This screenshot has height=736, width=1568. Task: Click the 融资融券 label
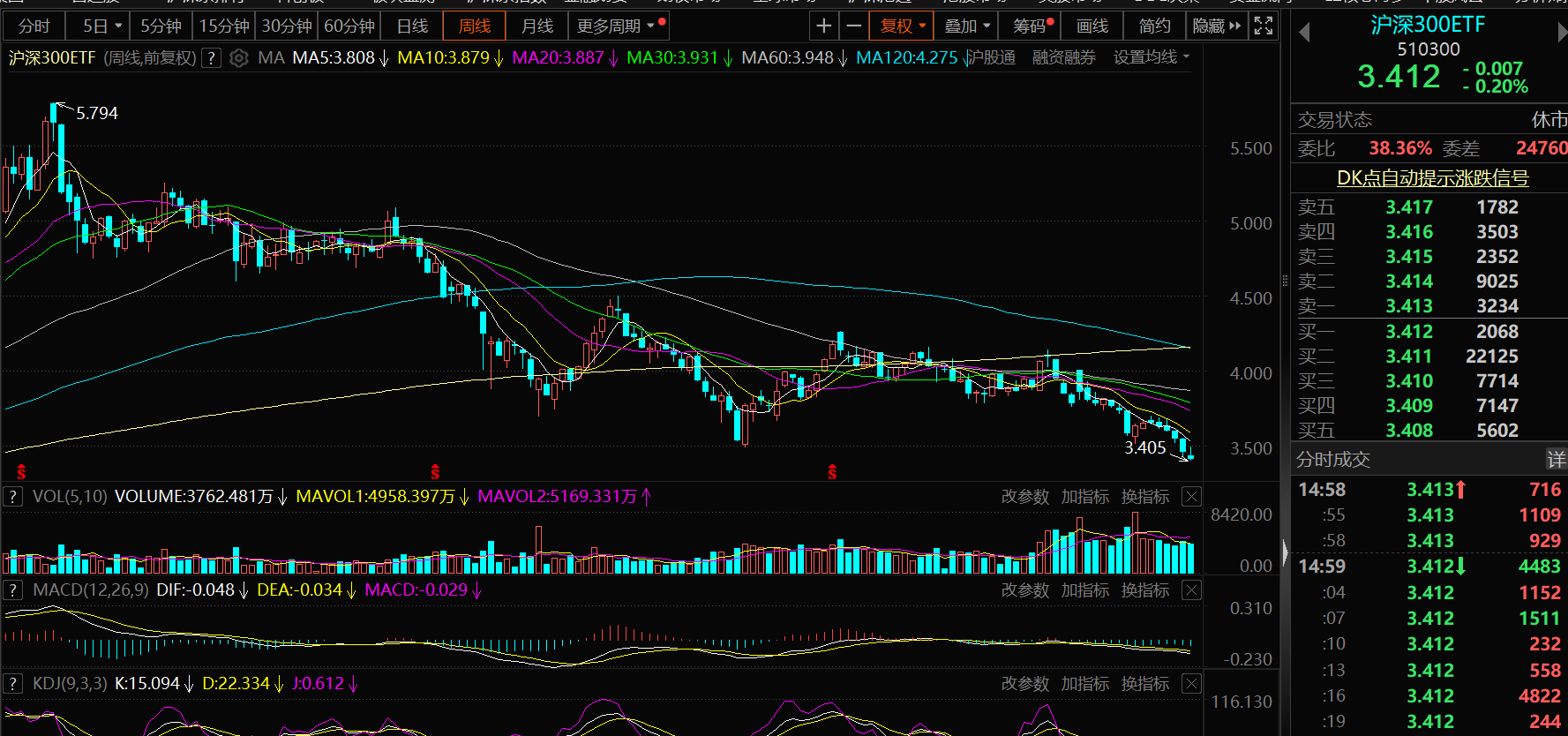click(x=1064, y=57)
